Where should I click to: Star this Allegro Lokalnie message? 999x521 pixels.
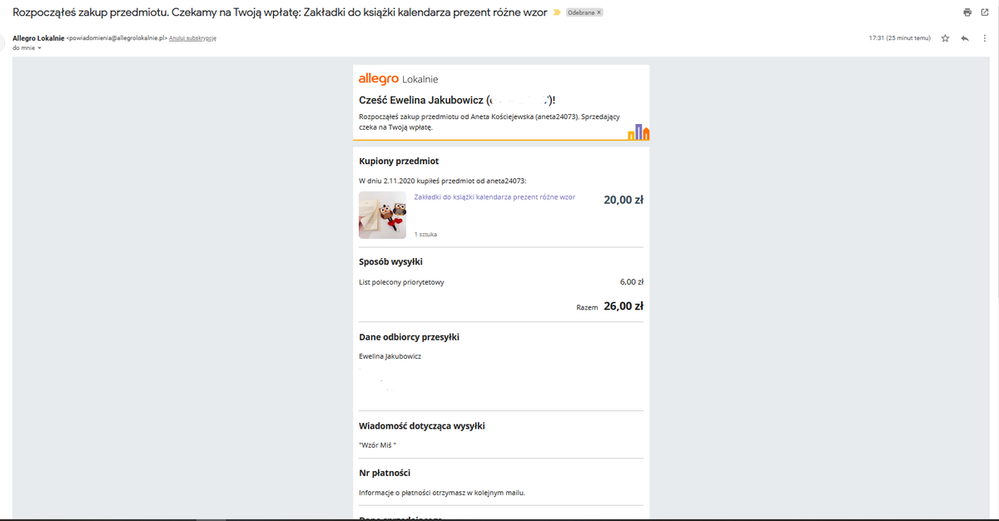click(x=945, y=38)
